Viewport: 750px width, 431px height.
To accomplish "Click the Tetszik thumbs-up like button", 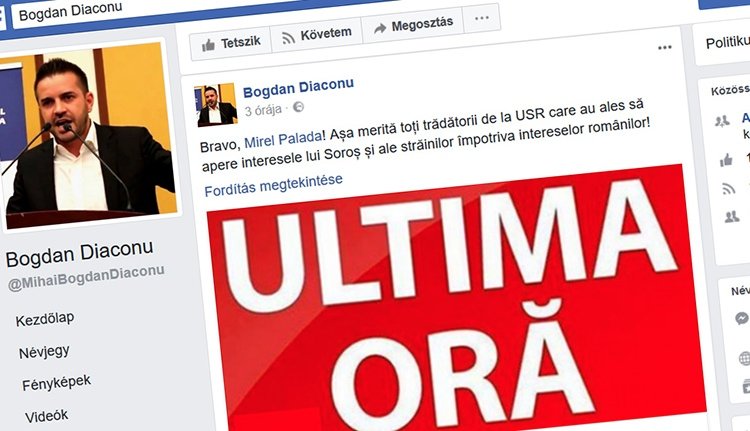I will click(231, 44).
